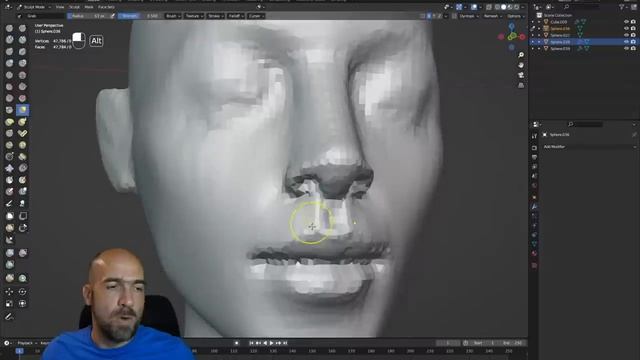Select the Box Mask tool

[x=9, y=216]
